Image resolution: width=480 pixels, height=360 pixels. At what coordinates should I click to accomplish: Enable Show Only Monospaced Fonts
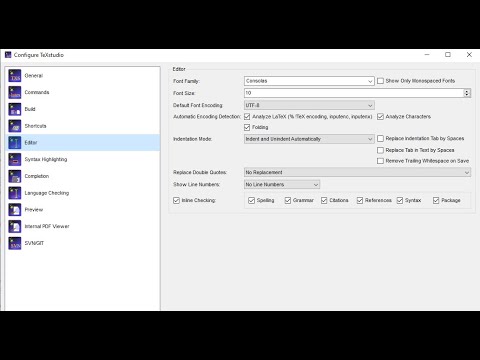click(x=380, y=81)
